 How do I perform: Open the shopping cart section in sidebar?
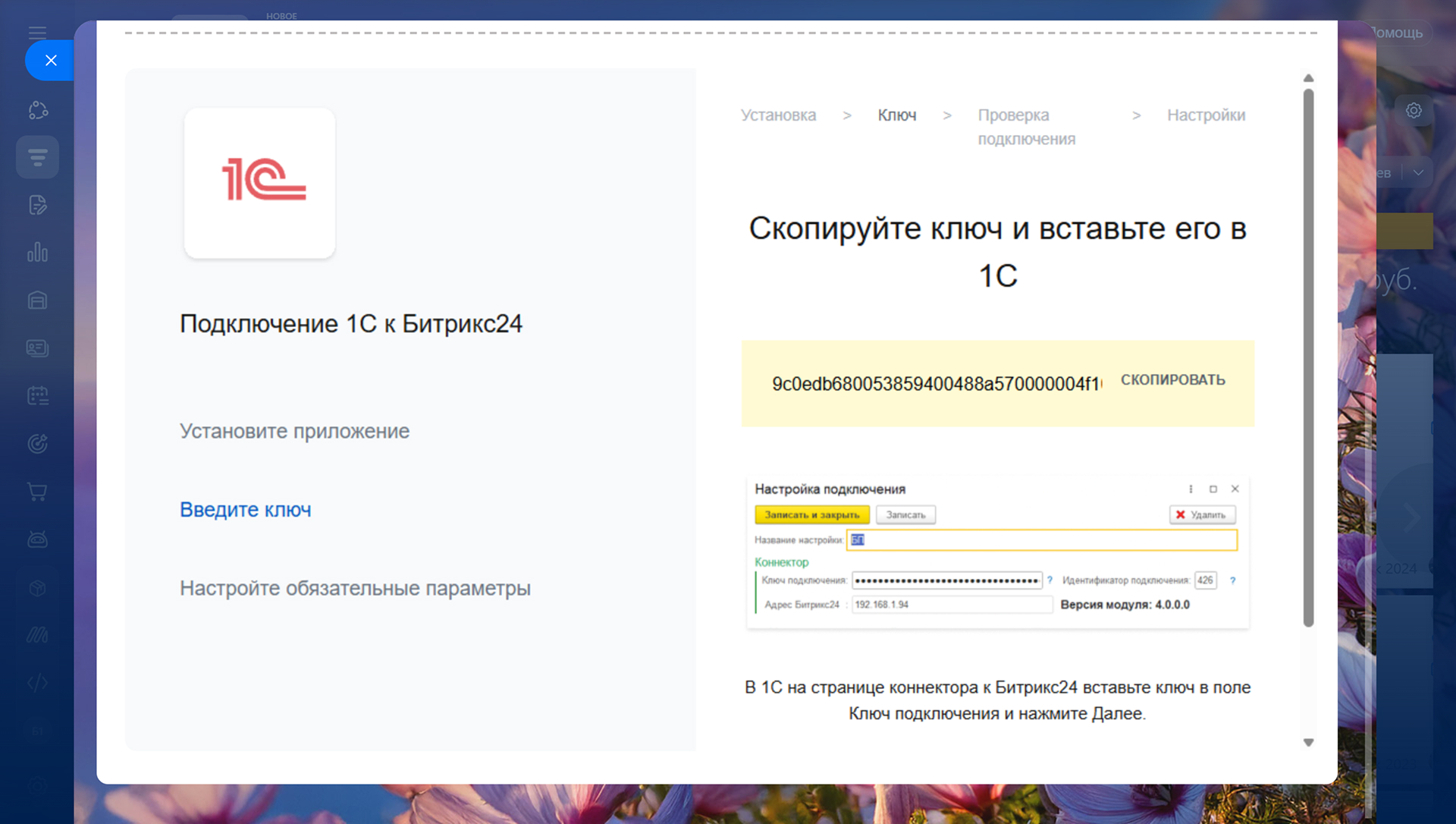(x=38, y=492)
